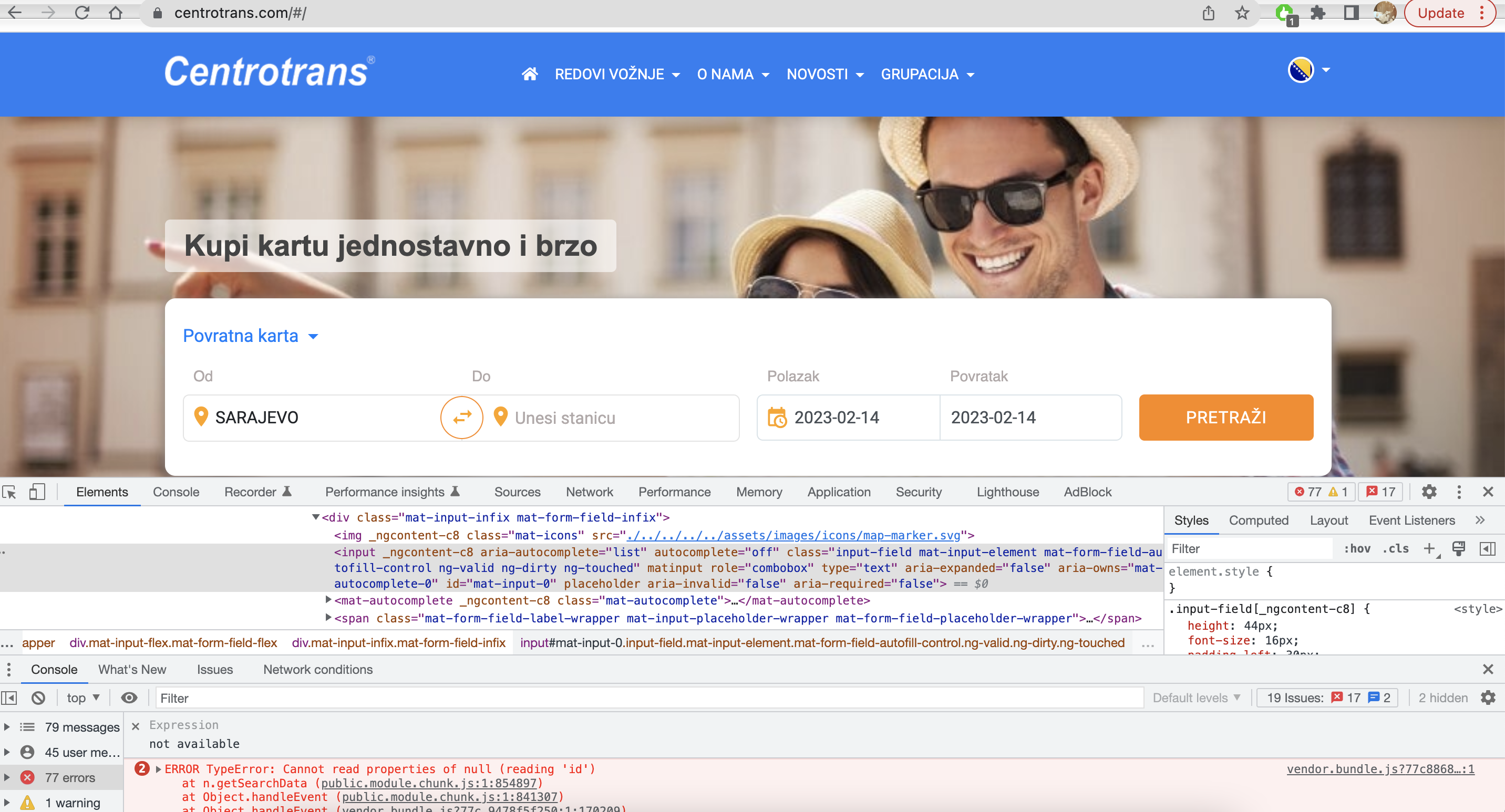Go back using the browser back arrow
Image resolution: width=1505 pixels, height=812 pixels.
[x=15, y=12]
